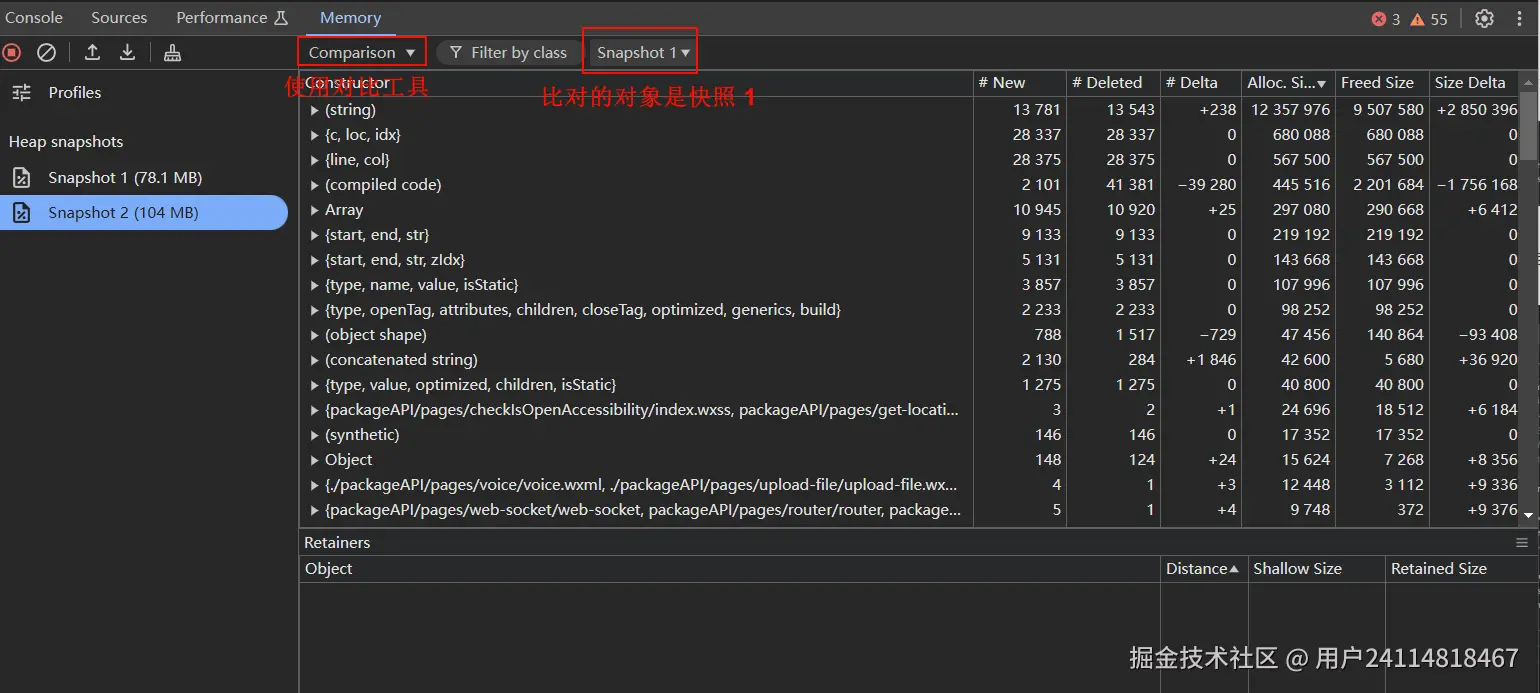Switch to the Console tab
The image size is (1540, 693).
click(34, 18)
